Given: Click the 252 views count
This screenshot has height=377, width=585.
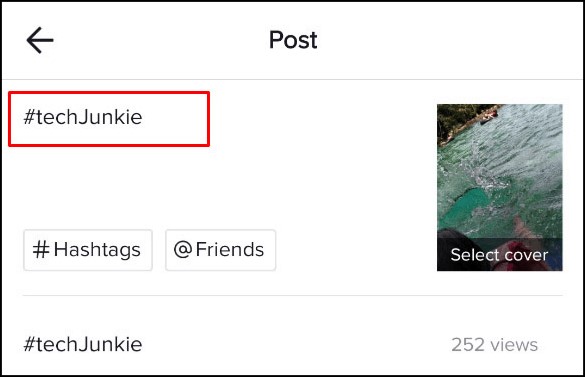Looking at the screenshot, I should click(494, 345).
